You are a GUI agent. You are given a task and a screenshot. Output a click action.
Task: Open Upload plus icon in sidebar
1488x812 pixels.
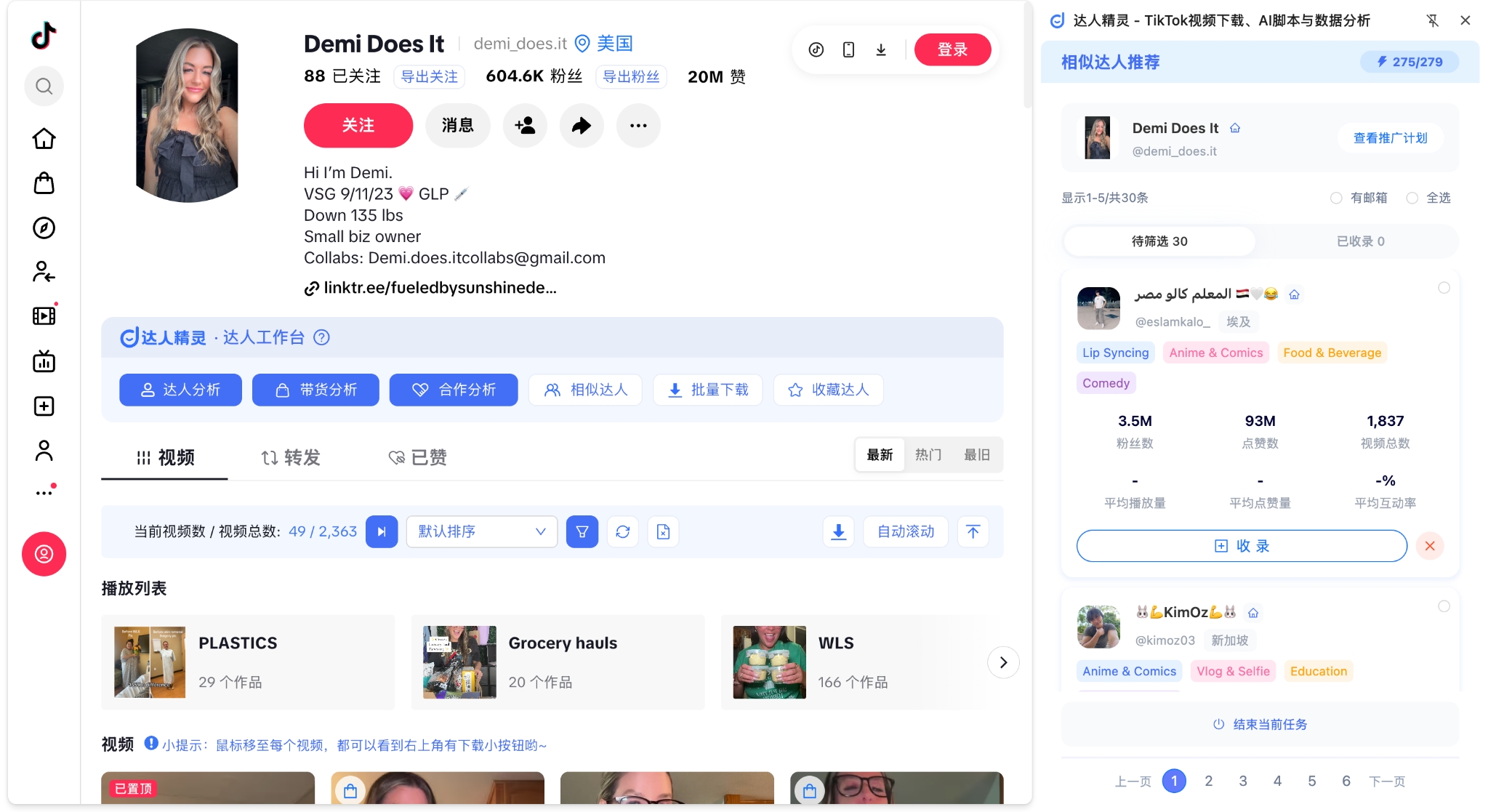44,406
